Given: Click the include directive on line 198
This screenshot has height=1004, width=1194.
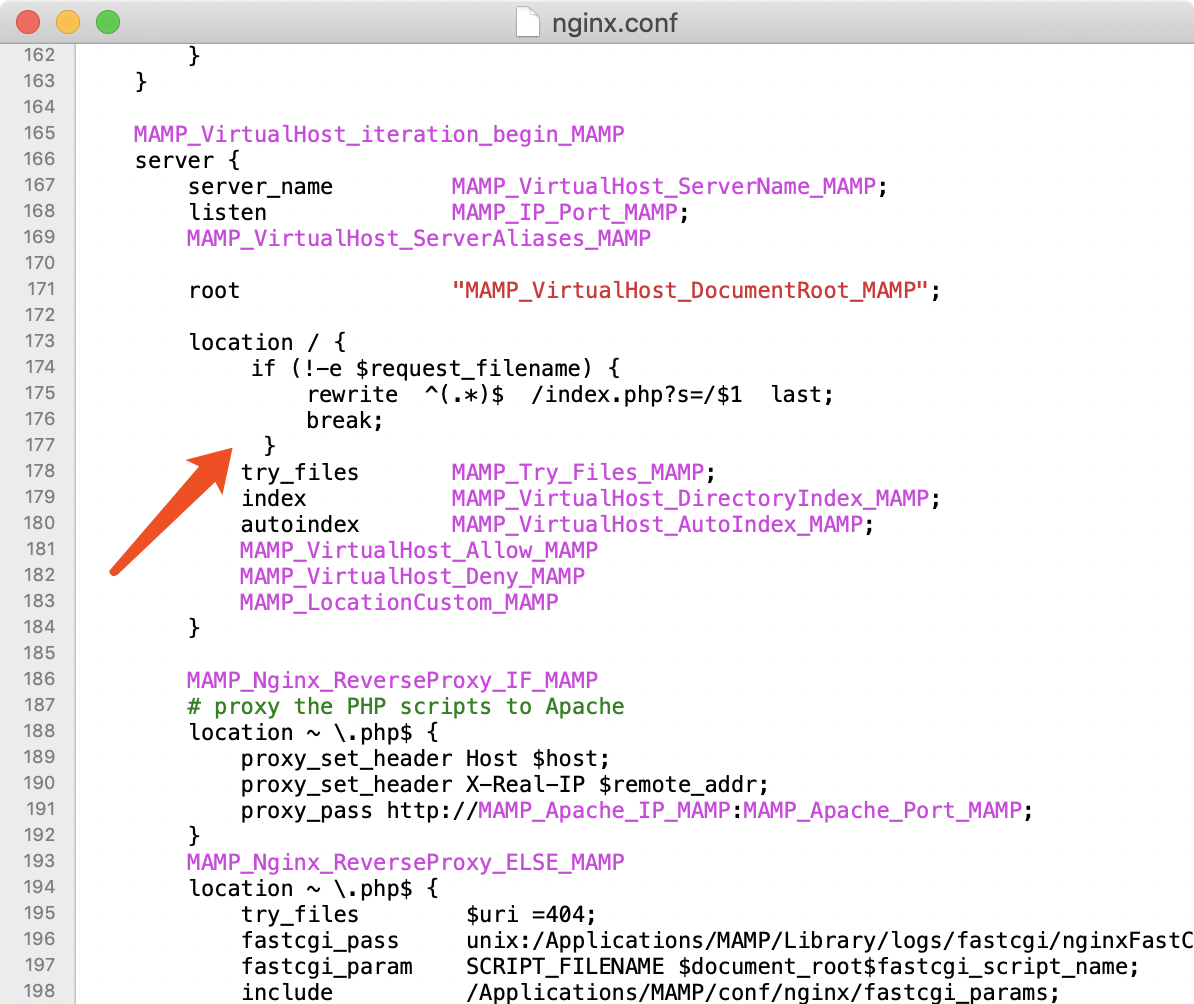Looking at the screenshot, I should click(287, 993).
